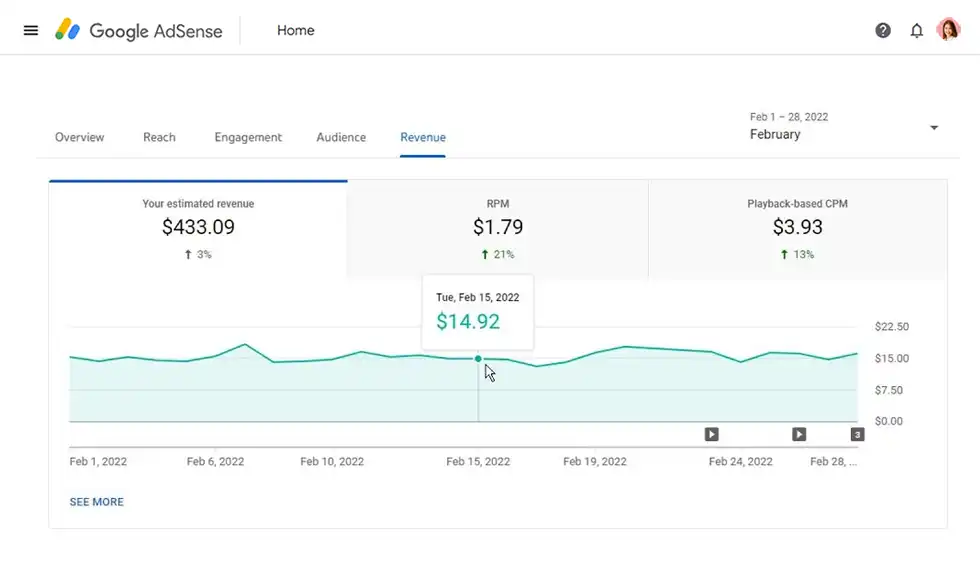Select the RPM metric card
The width and height of the screenshot is (980, 582).
coord(498,229)
